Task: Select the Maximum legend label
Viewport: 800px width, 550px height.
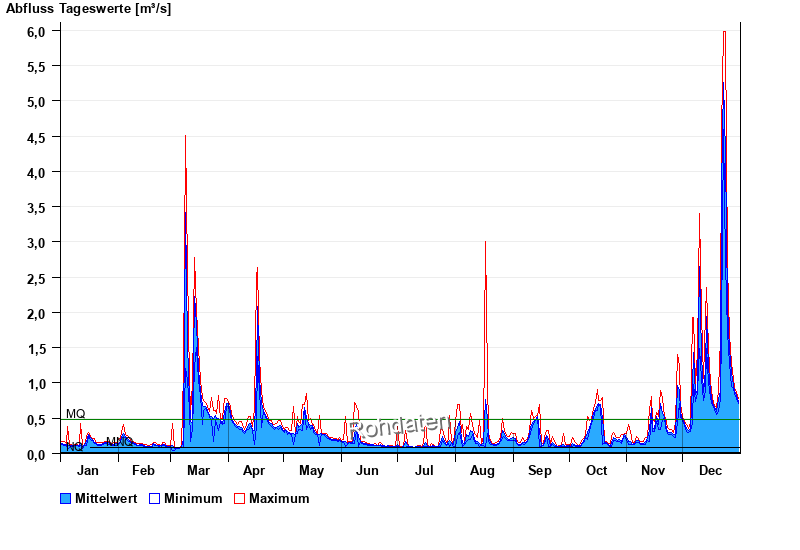Action: (279, 499)
